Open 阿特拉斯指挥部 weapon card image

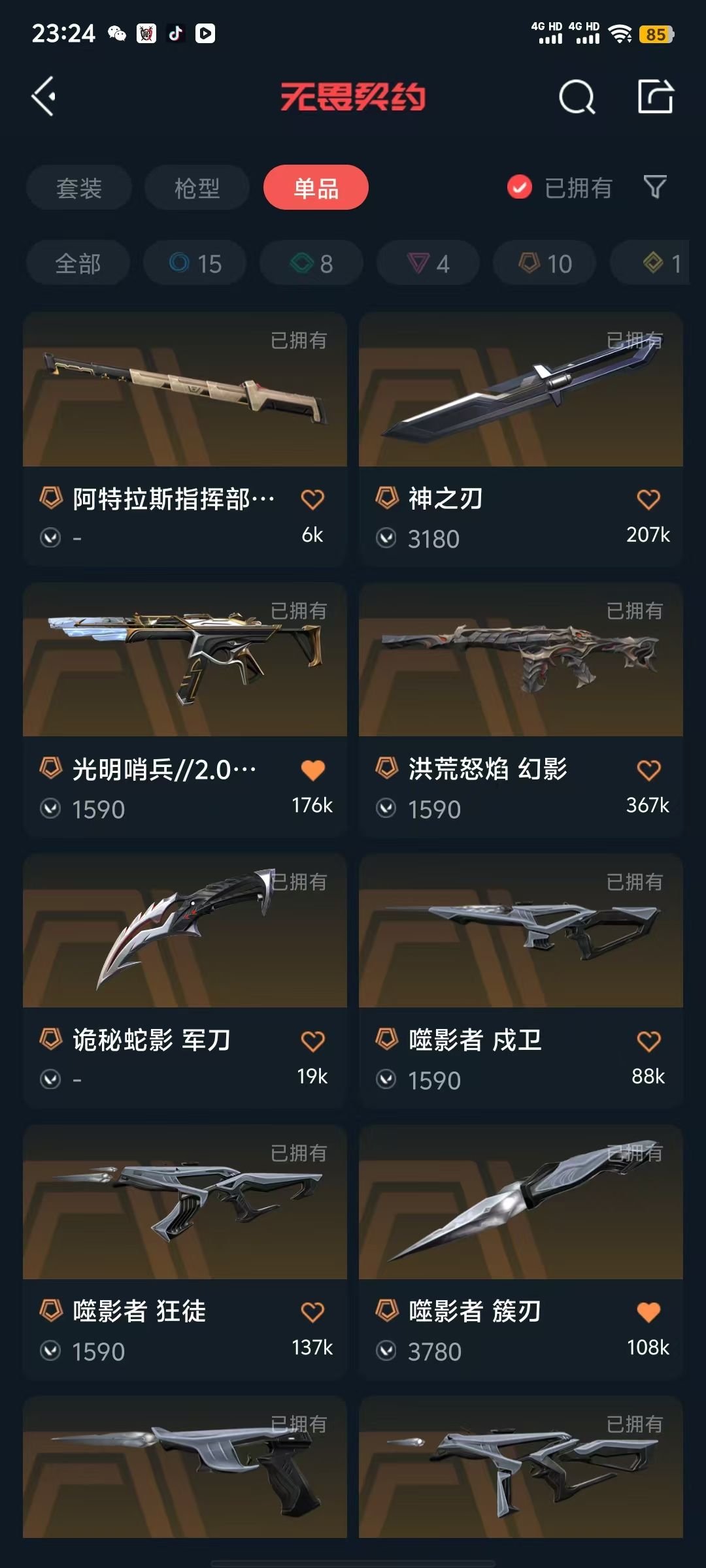click(x=185, y=389)
